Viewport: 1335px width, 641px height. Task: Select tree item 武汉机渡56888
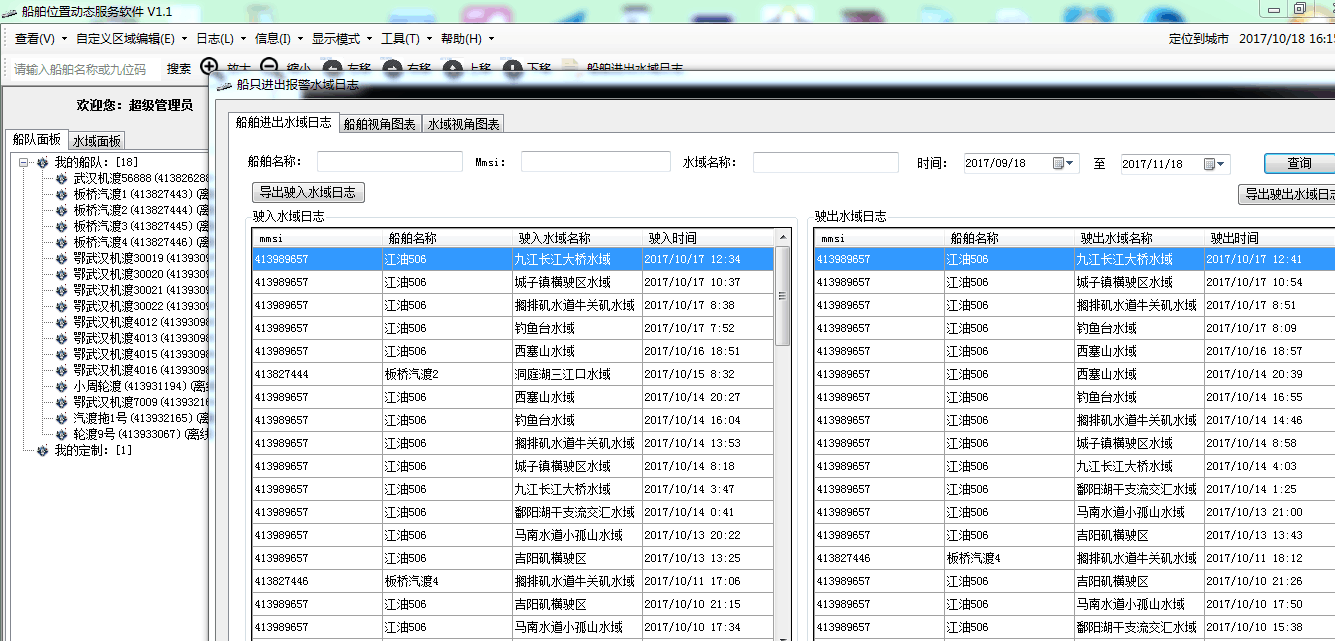pos(140,178)
